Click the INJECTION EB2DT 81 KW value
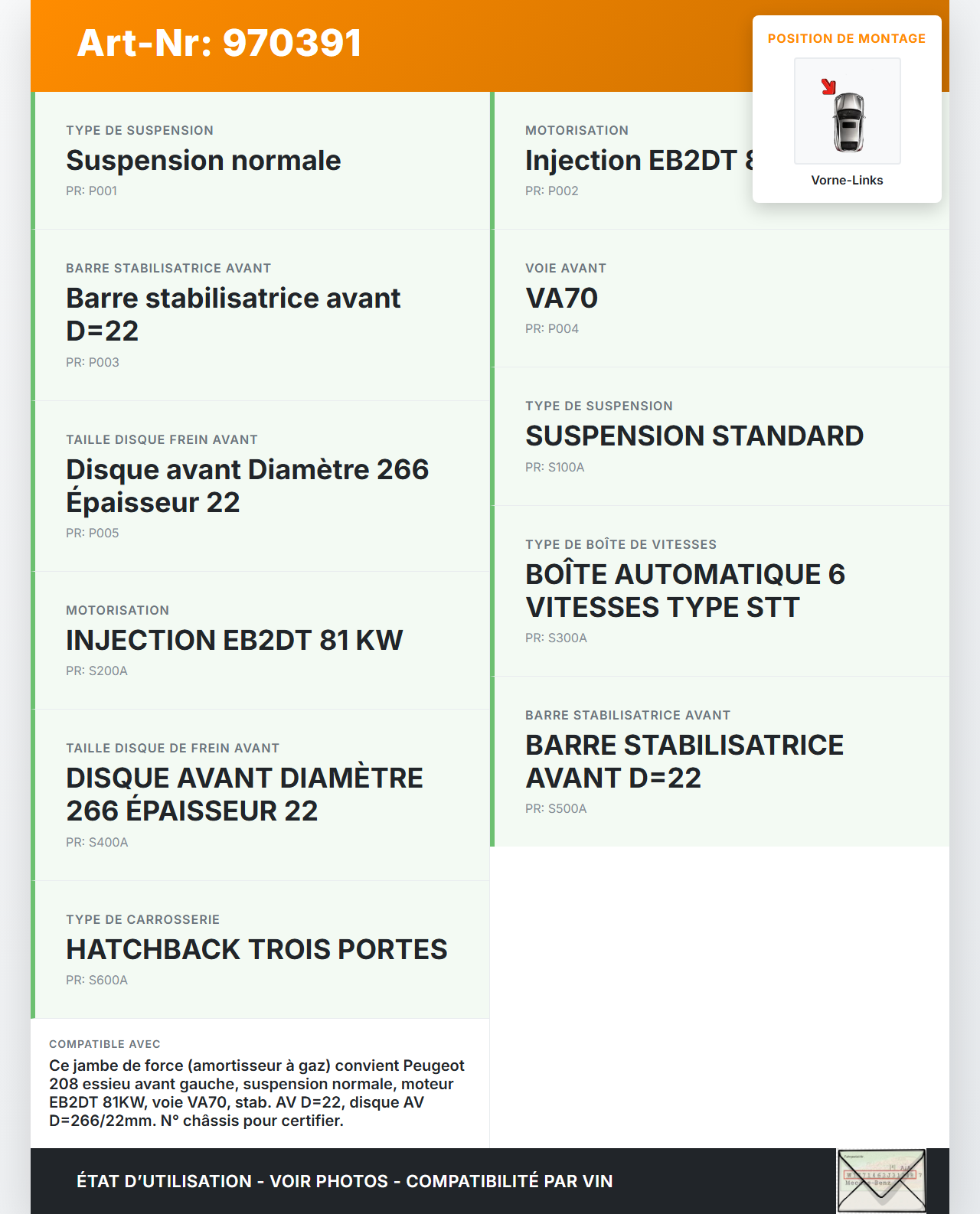 [x=234, y=640]
